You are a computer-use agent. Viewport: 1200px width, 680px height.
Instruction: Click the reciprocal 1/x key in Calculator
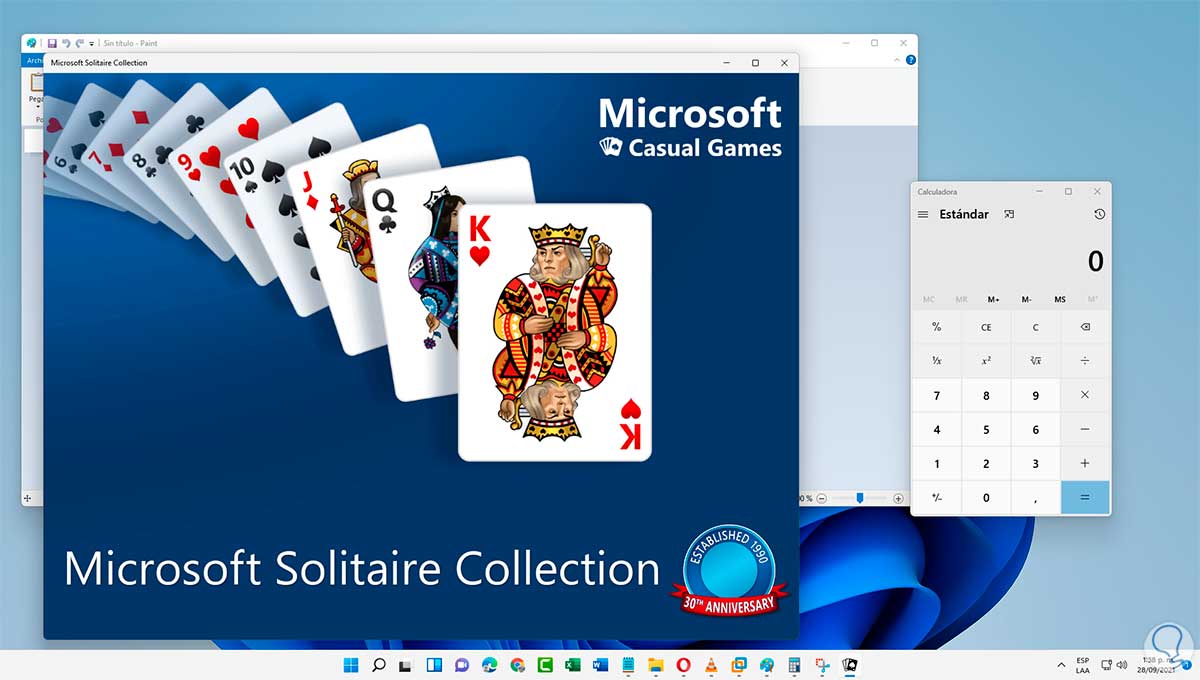(x=936, y=361)
